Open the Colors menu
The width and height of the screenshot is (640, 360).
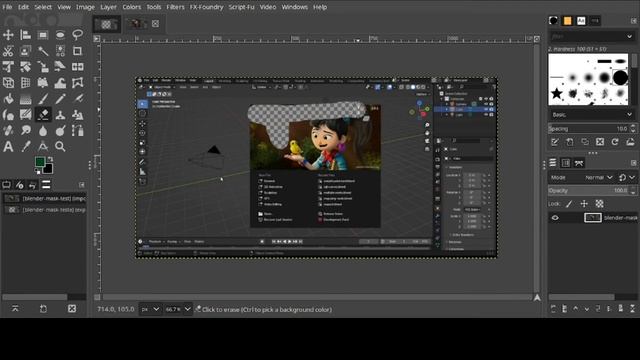coord(131,7)
